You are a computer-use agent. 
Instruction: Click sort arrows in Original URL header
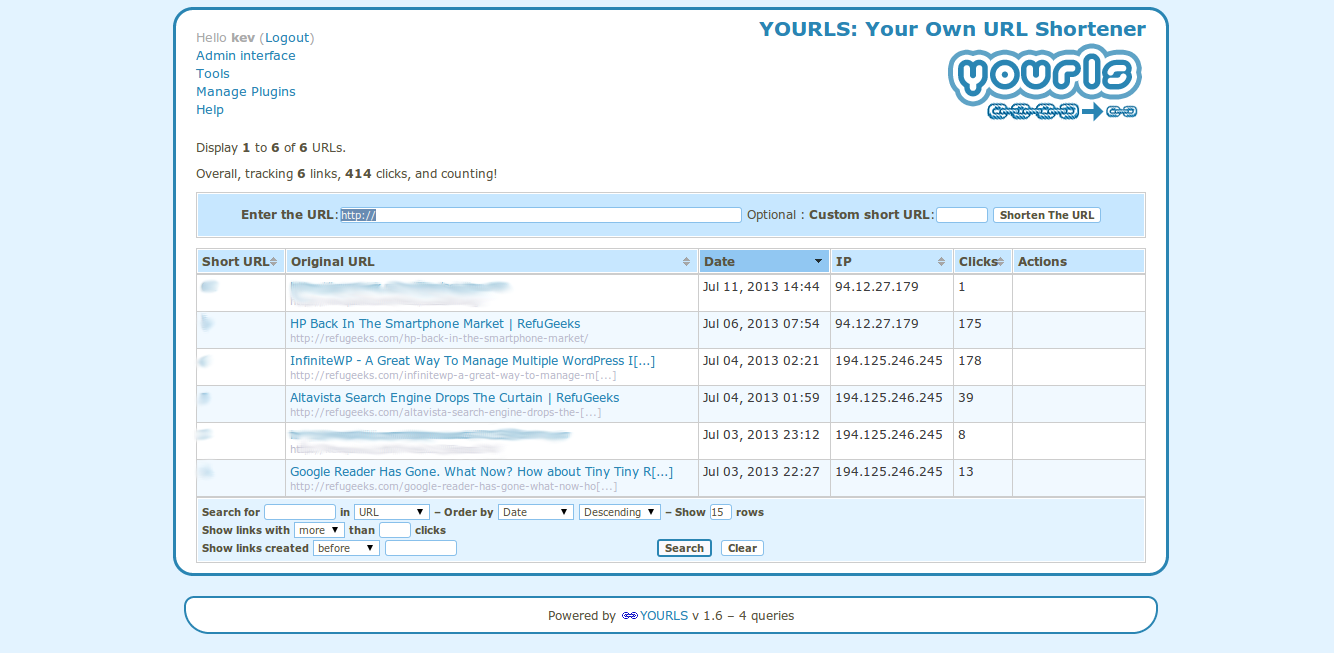(x=686, y=262)
